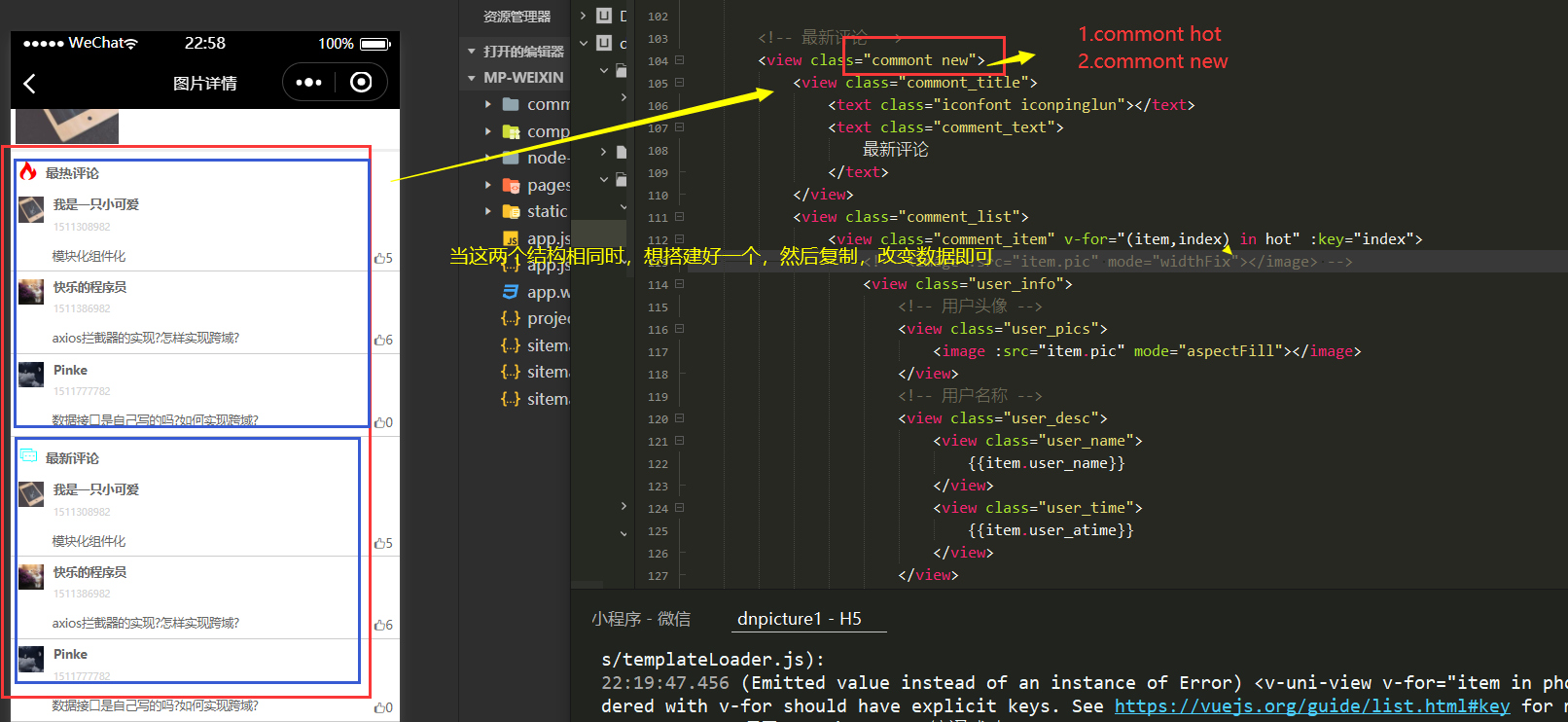1568x722 pixels.
Task: Click the {{item.user_atime}} code text
Action: 1051,530
